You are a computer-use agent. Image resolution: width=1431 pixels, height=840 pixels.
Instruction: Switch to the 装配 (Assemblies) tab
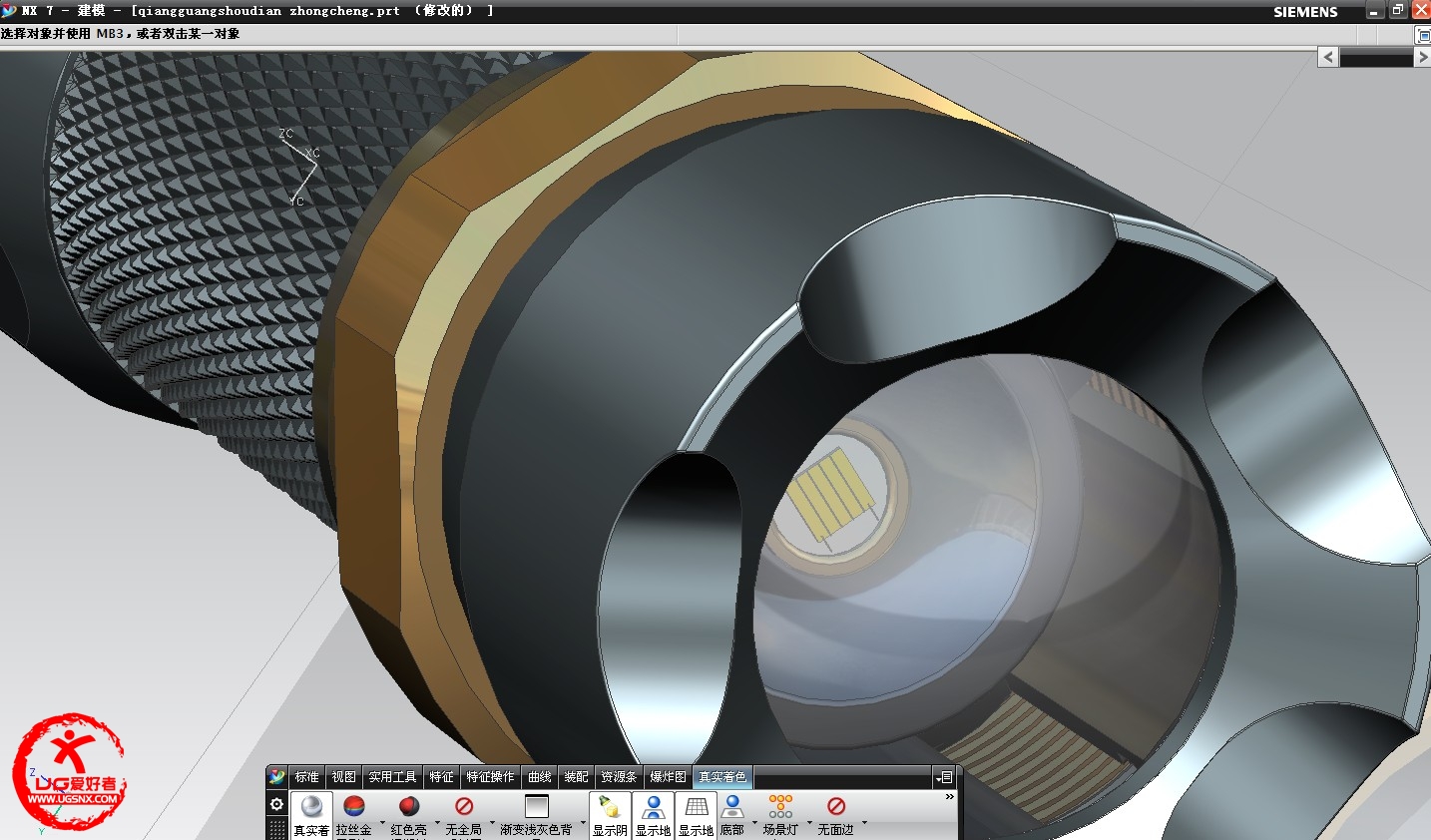pos(576,776)
